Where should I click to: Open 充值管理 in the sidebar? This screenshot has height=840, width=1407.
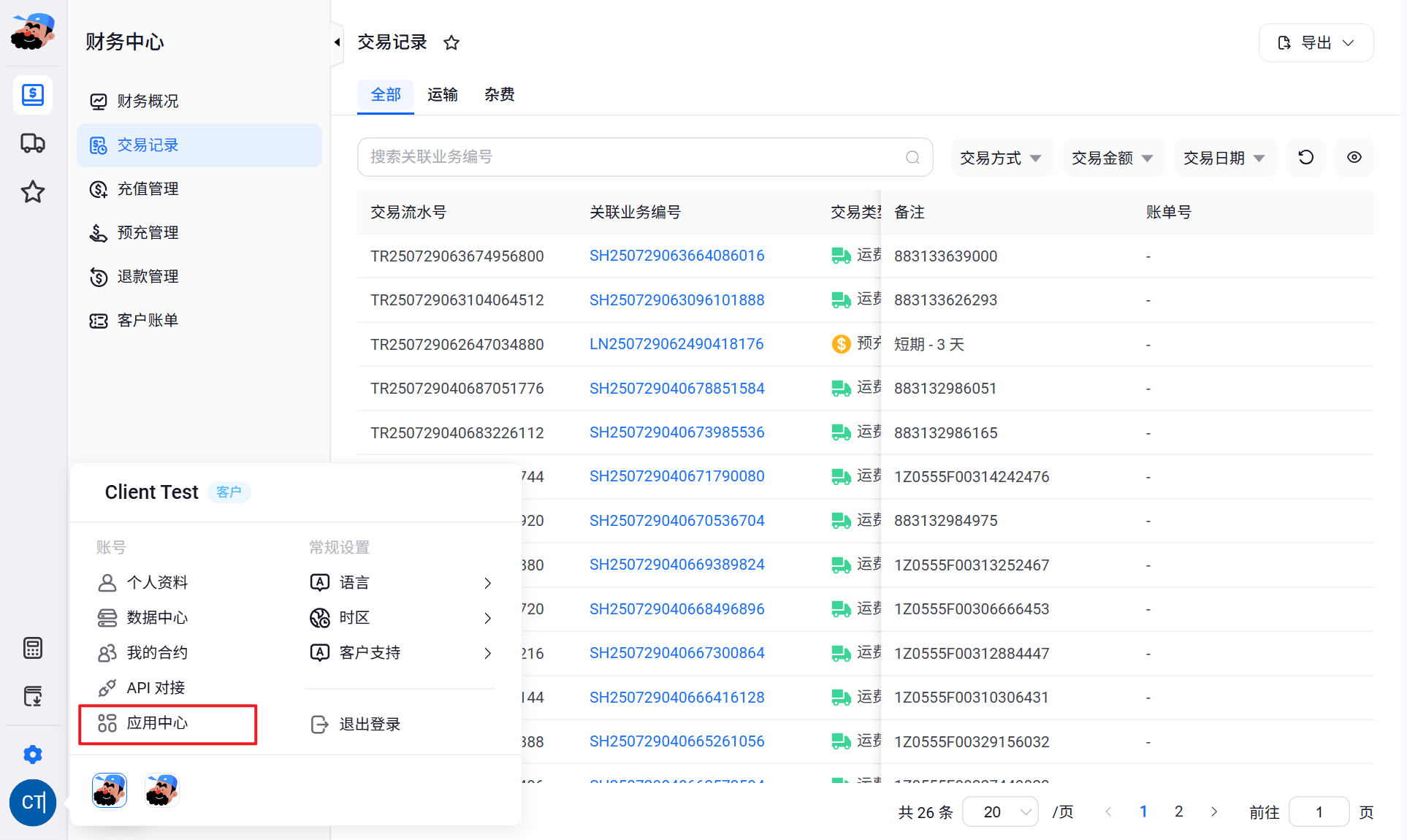click(x=199, y=188)
